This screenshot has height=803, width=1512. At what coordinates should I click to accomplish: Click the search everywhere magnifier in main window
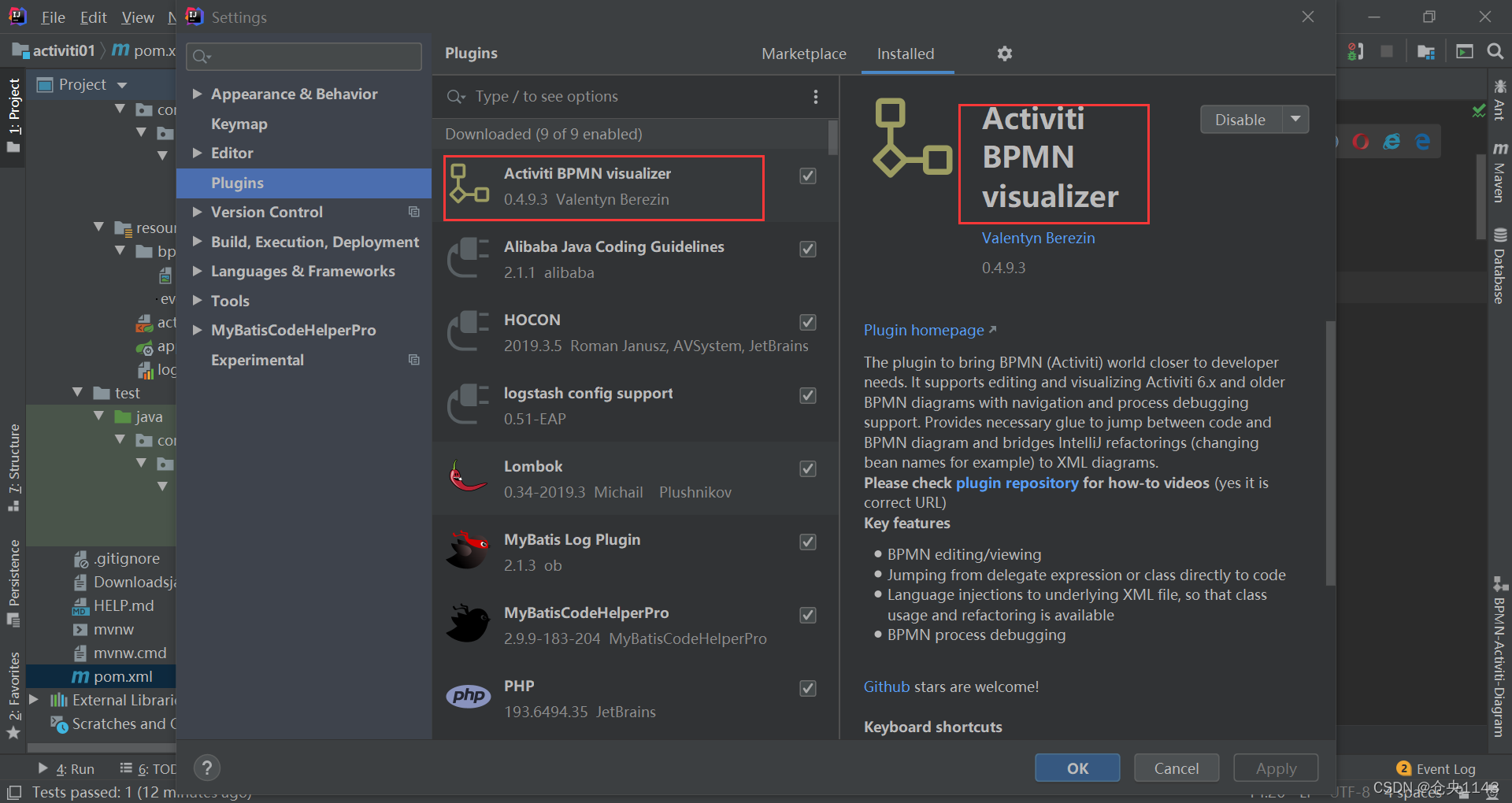click(x=1495, y=52)
